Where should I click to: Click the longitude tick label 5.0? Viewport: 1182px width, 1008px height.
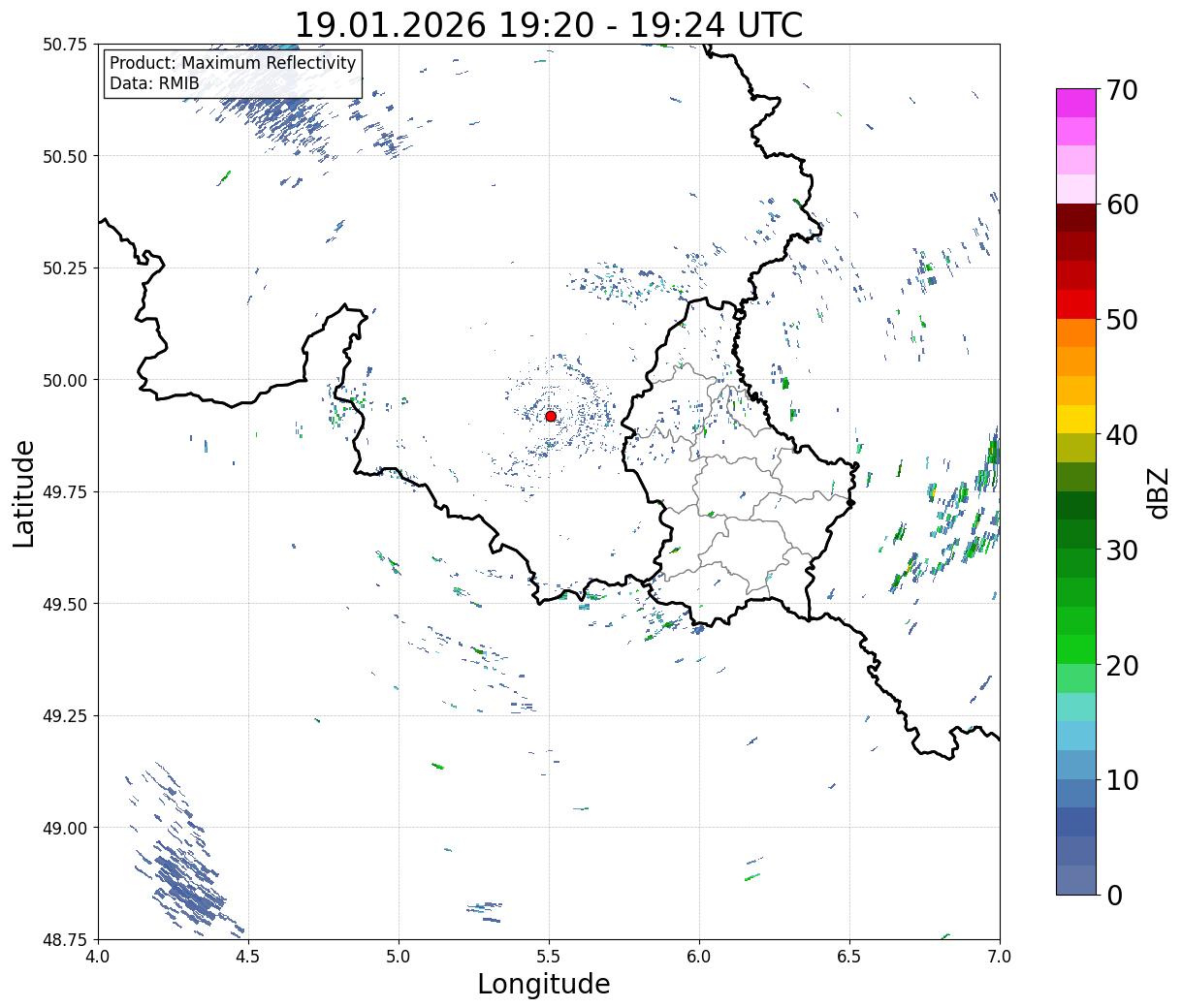click(399, 957)
